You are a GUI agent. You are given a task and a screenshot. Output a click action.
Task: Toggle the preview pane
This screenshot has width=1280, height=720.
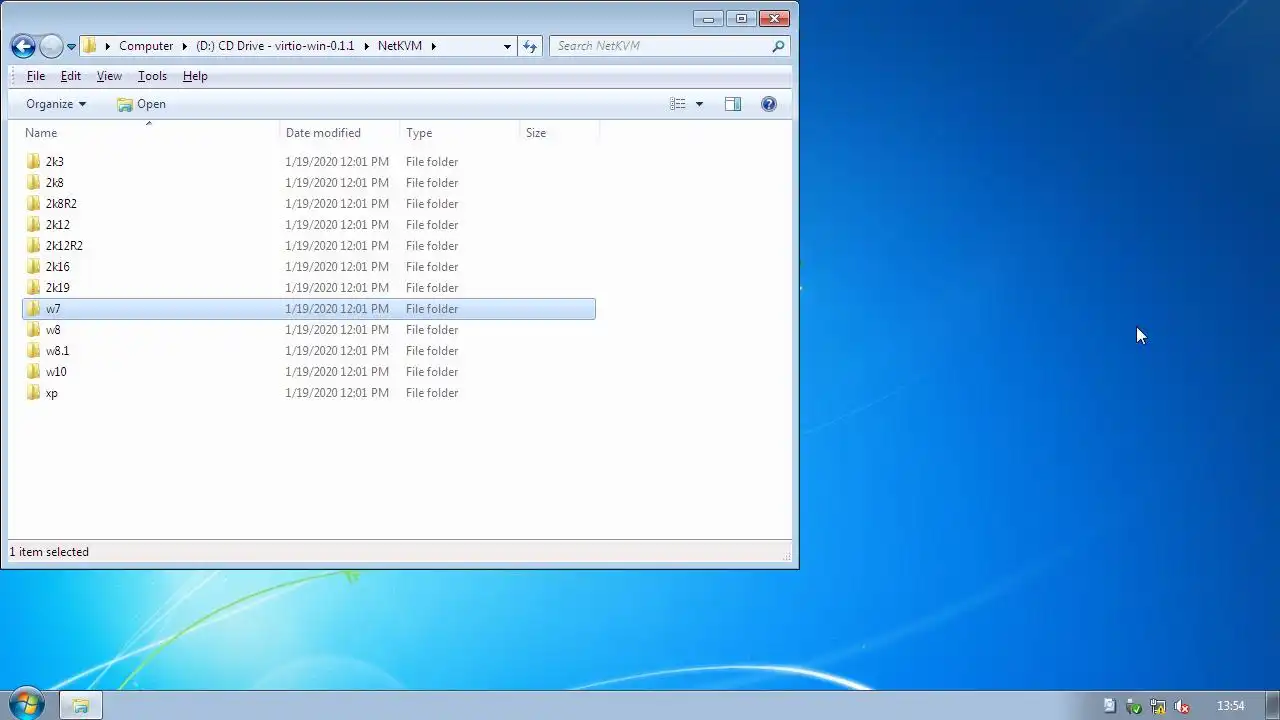click(733, 104)
